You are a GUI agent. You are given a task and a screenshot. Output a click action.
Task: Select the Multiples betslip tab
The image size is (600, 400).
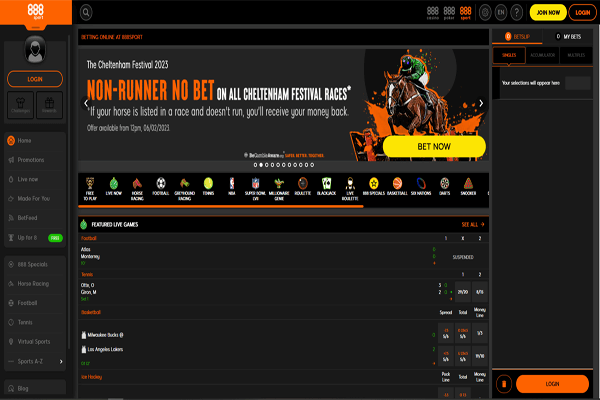click(576, 55)
